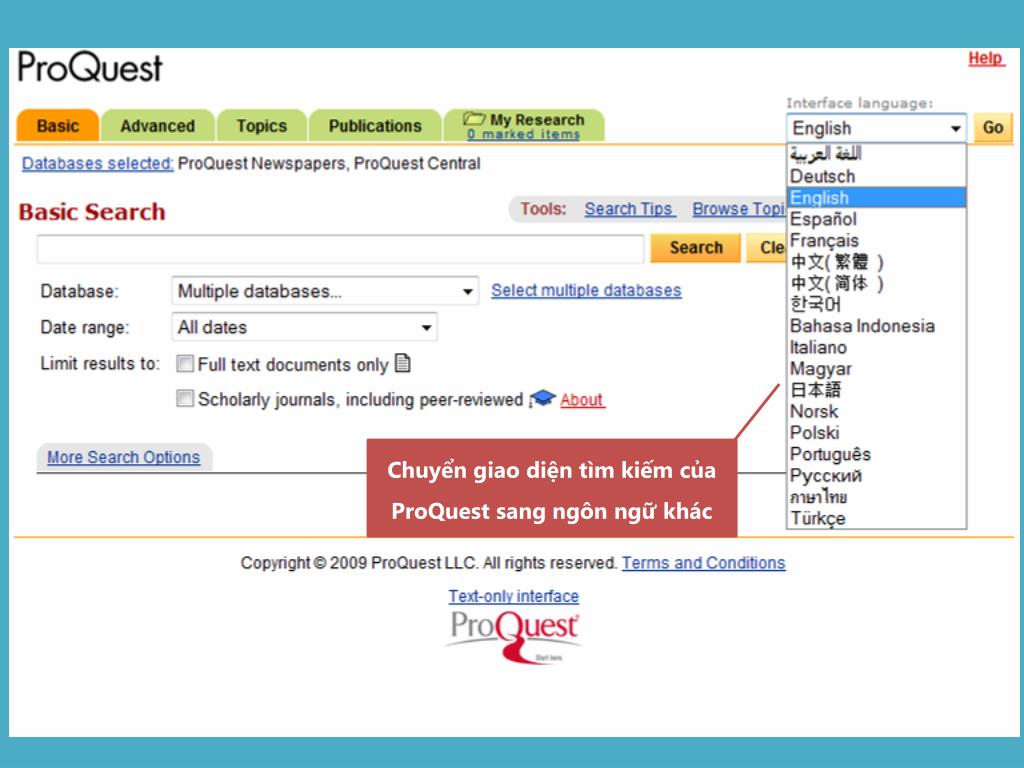Go to the Topics tab
This screenshot has width=1024, height=768.
coord(261,125)
